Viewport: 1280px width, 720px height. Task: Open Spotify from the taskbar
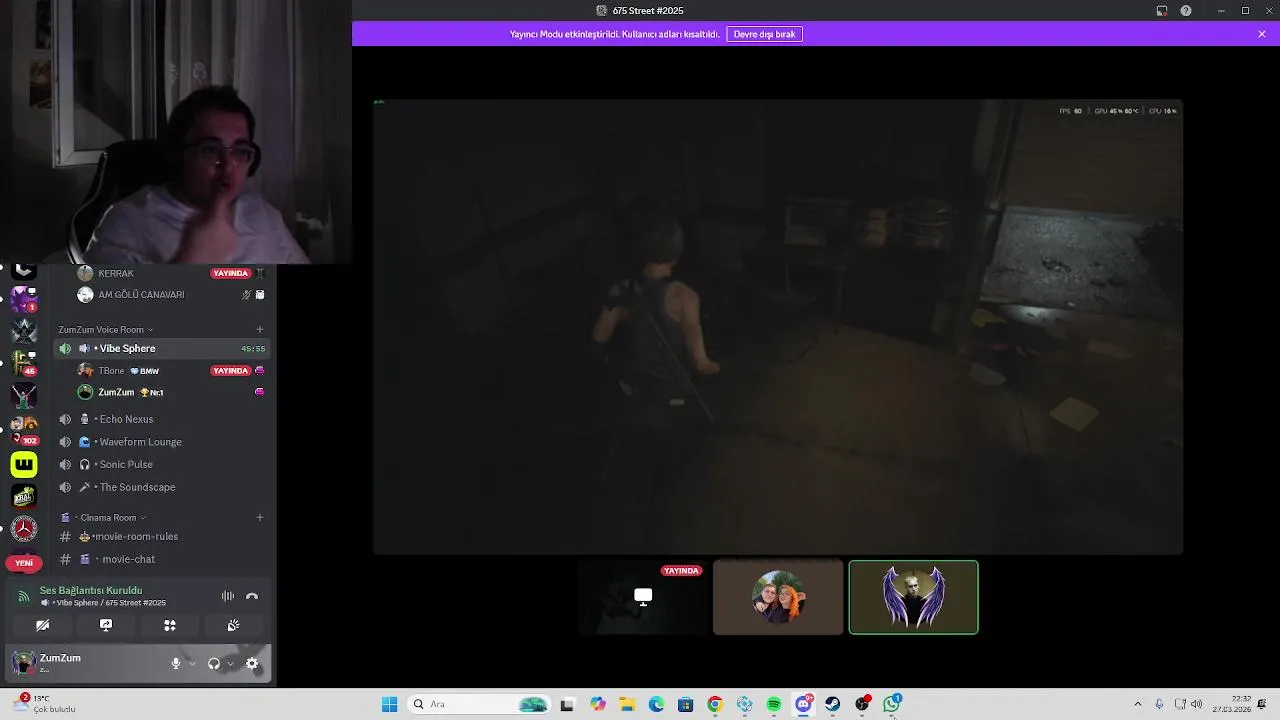point(774,704)
